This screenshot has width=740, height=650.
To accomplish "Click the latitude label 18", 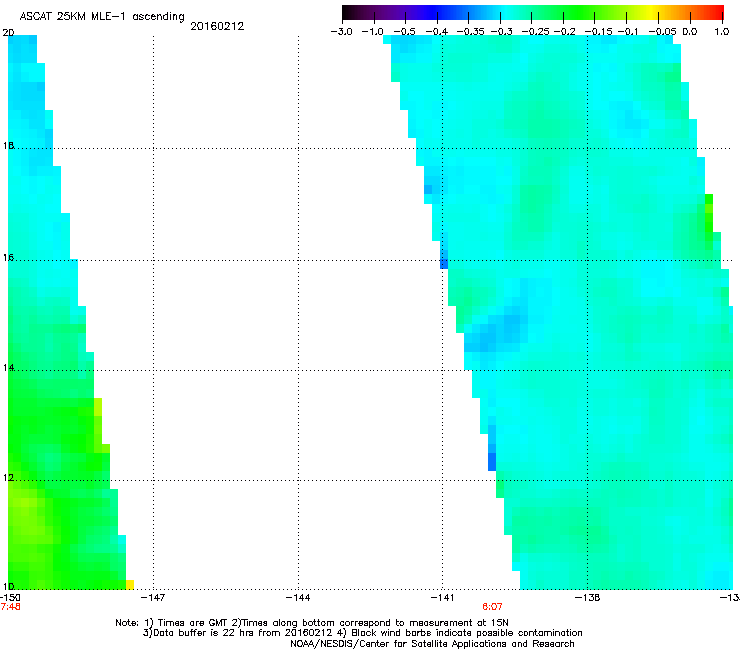I will coord(8,145).
